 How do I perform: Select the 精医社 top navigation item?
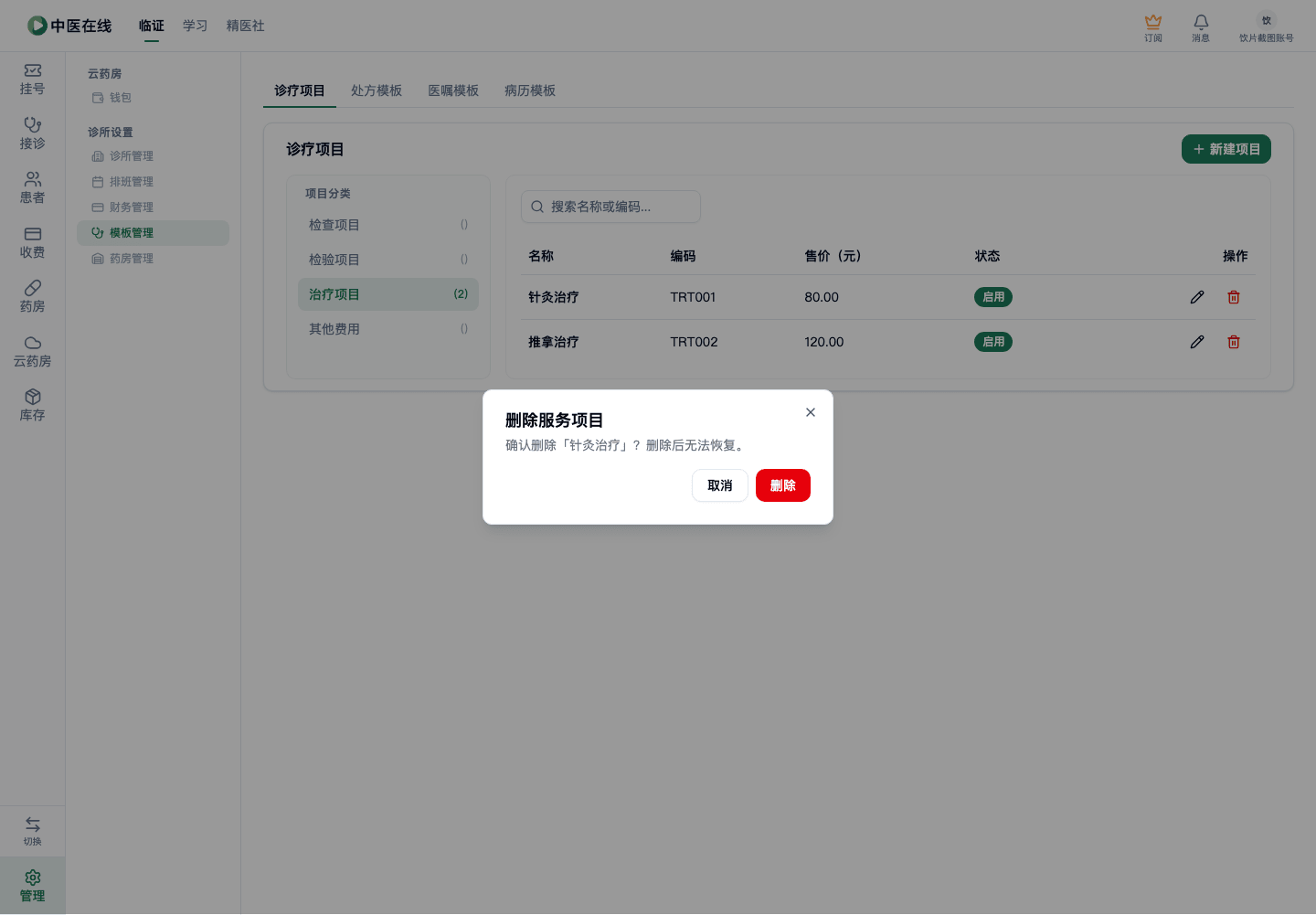(246, 26)
